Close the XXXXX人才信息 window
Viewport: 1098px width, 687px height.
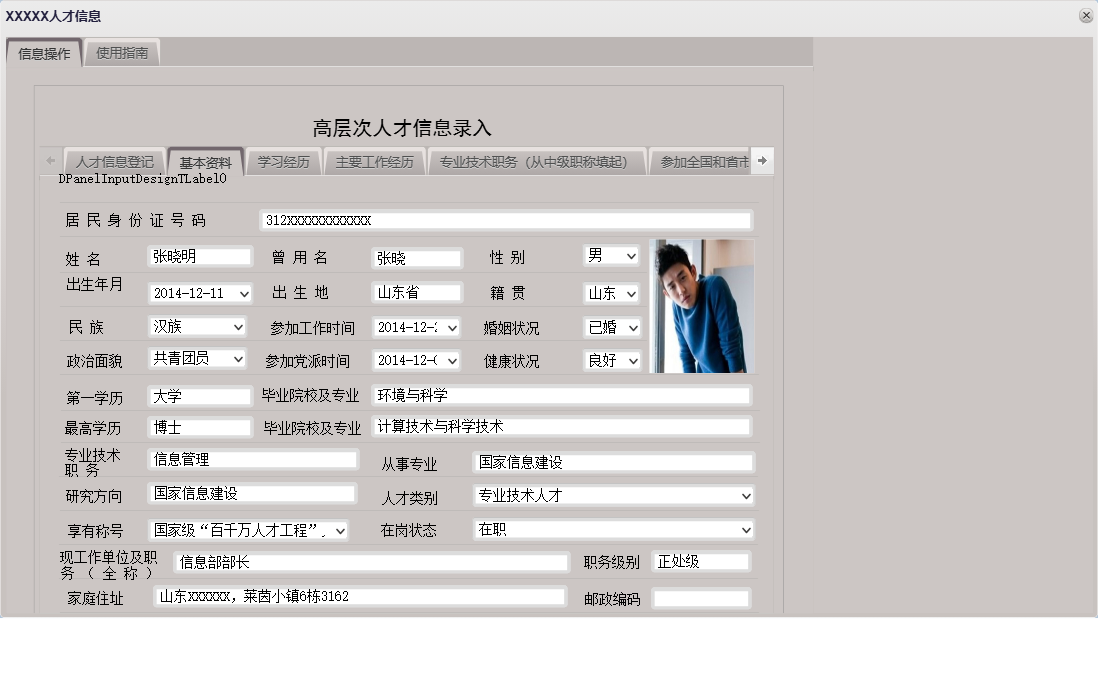point(1084,15)
